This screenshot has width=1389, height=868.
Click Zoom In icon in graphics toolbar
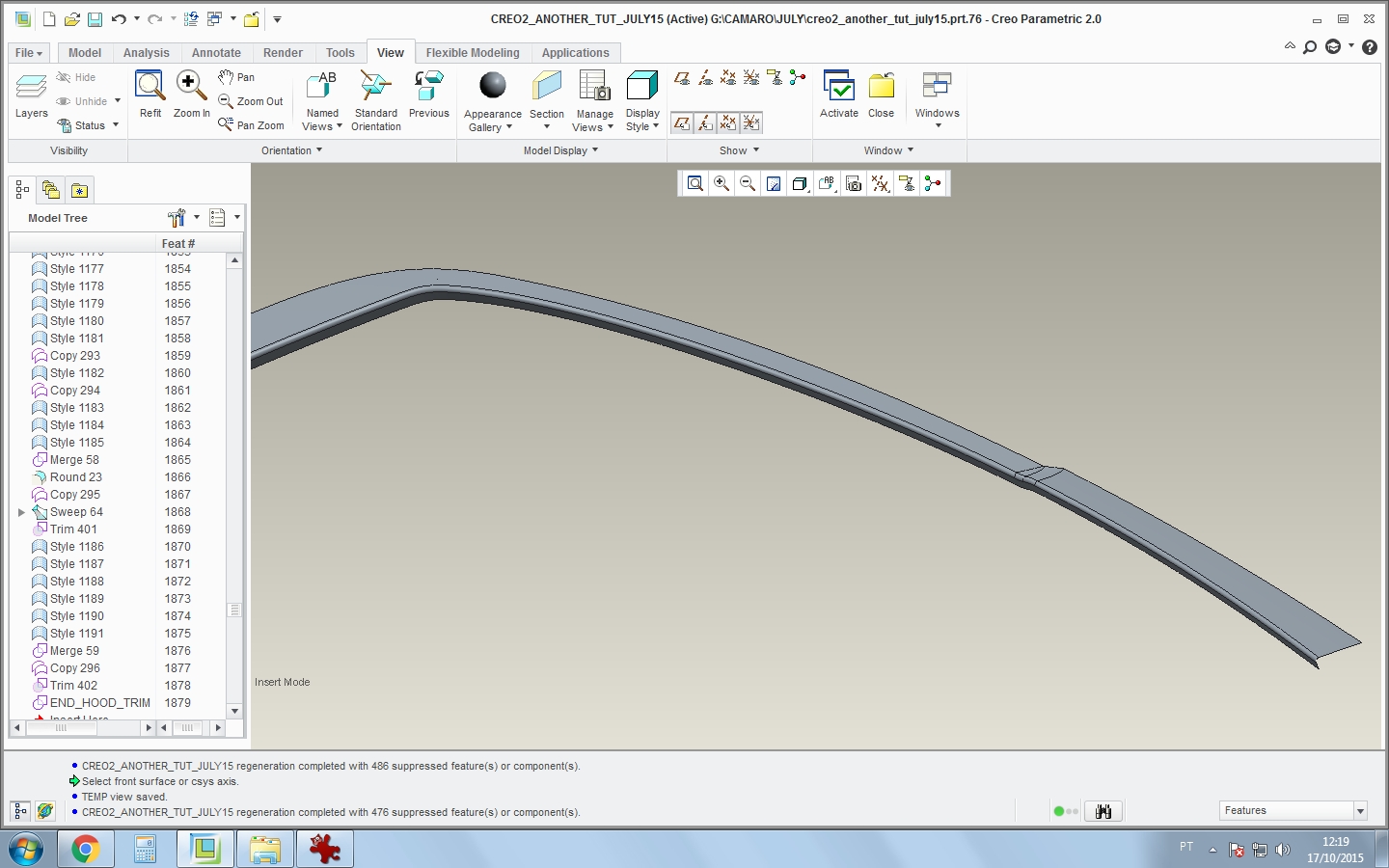click(721, 183)
